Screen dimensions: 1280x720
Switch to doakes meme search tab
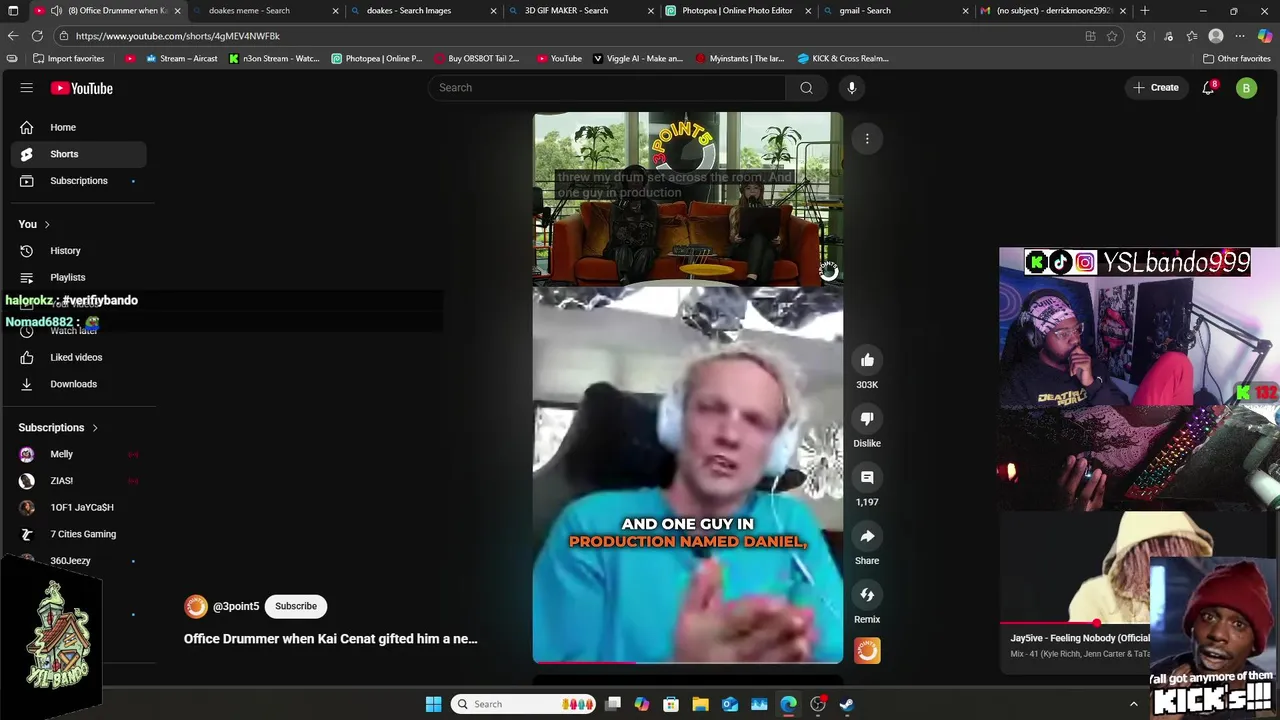click(263, 11)
